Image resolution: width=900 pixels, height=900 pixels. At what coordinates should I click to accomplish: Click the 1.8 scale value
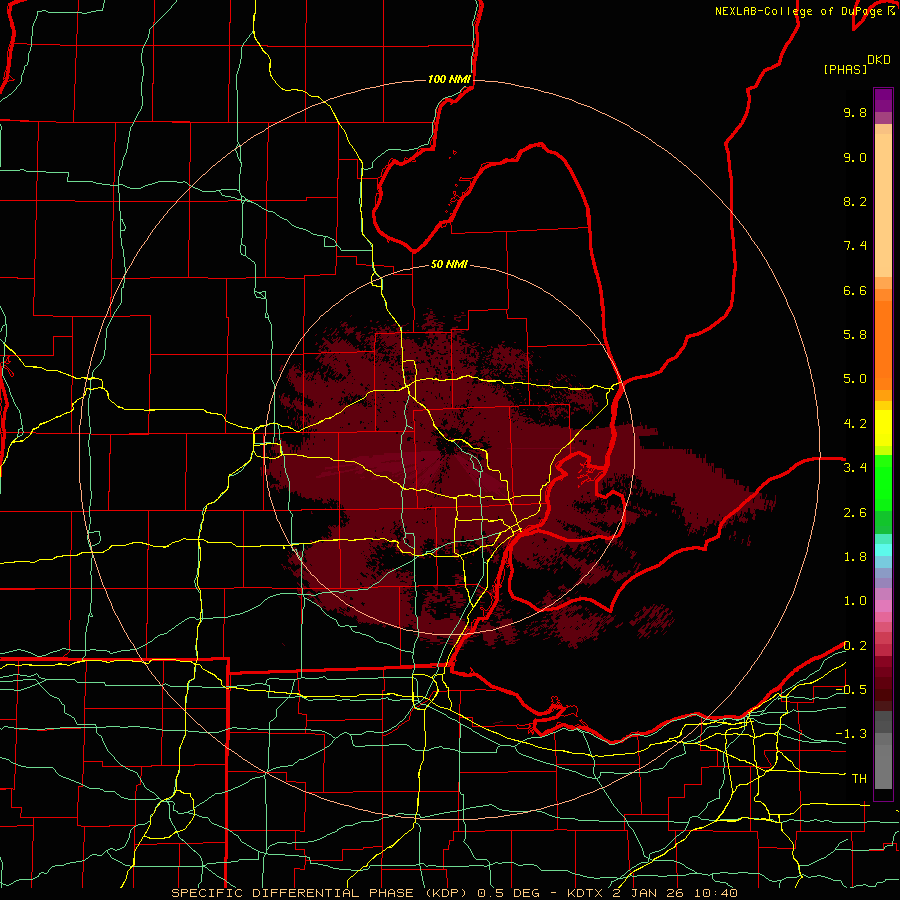click(x=855, y=557)
